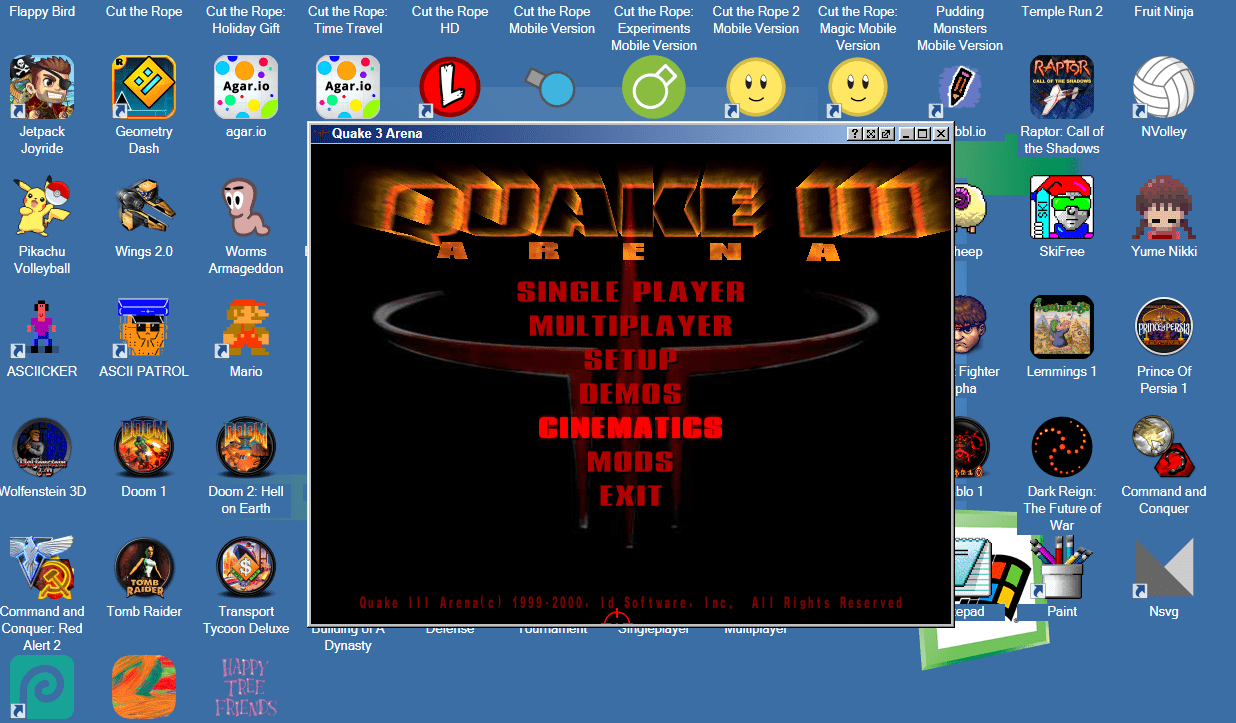
Task: Open SETUP in the Quake menu
Action: point(630,360)
